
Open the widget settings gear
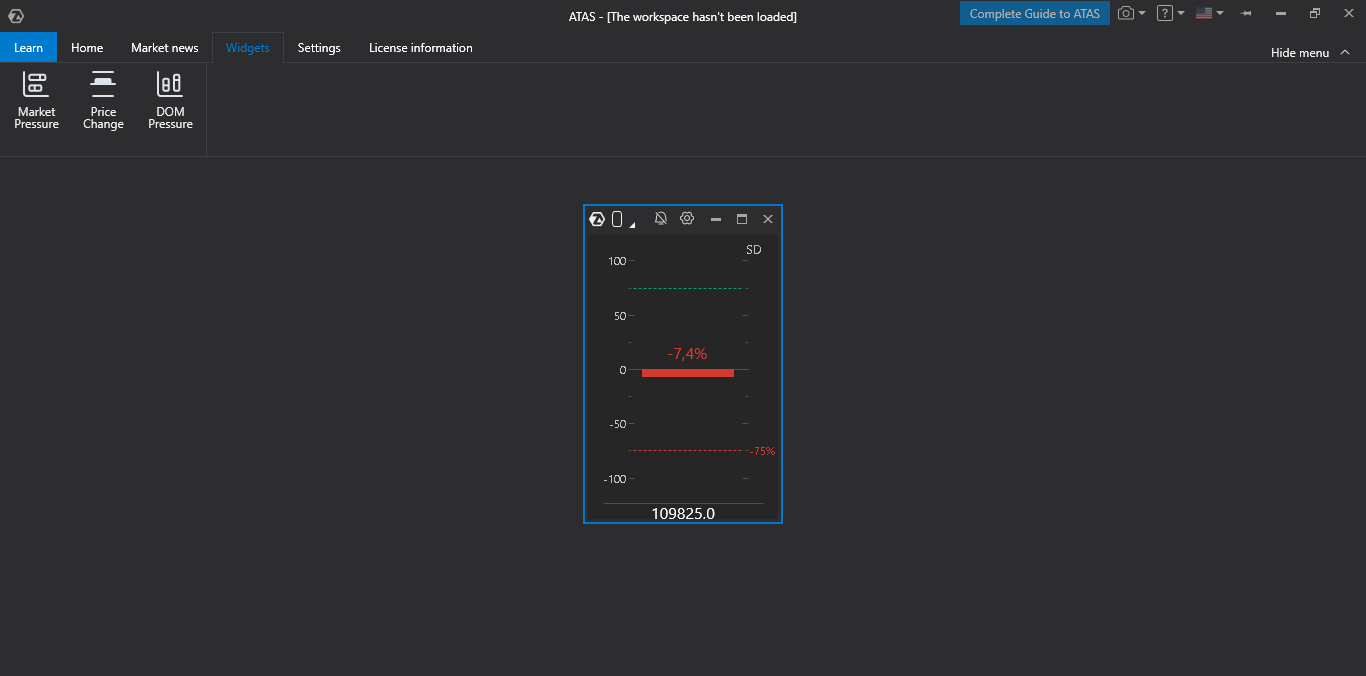(687, 218)
